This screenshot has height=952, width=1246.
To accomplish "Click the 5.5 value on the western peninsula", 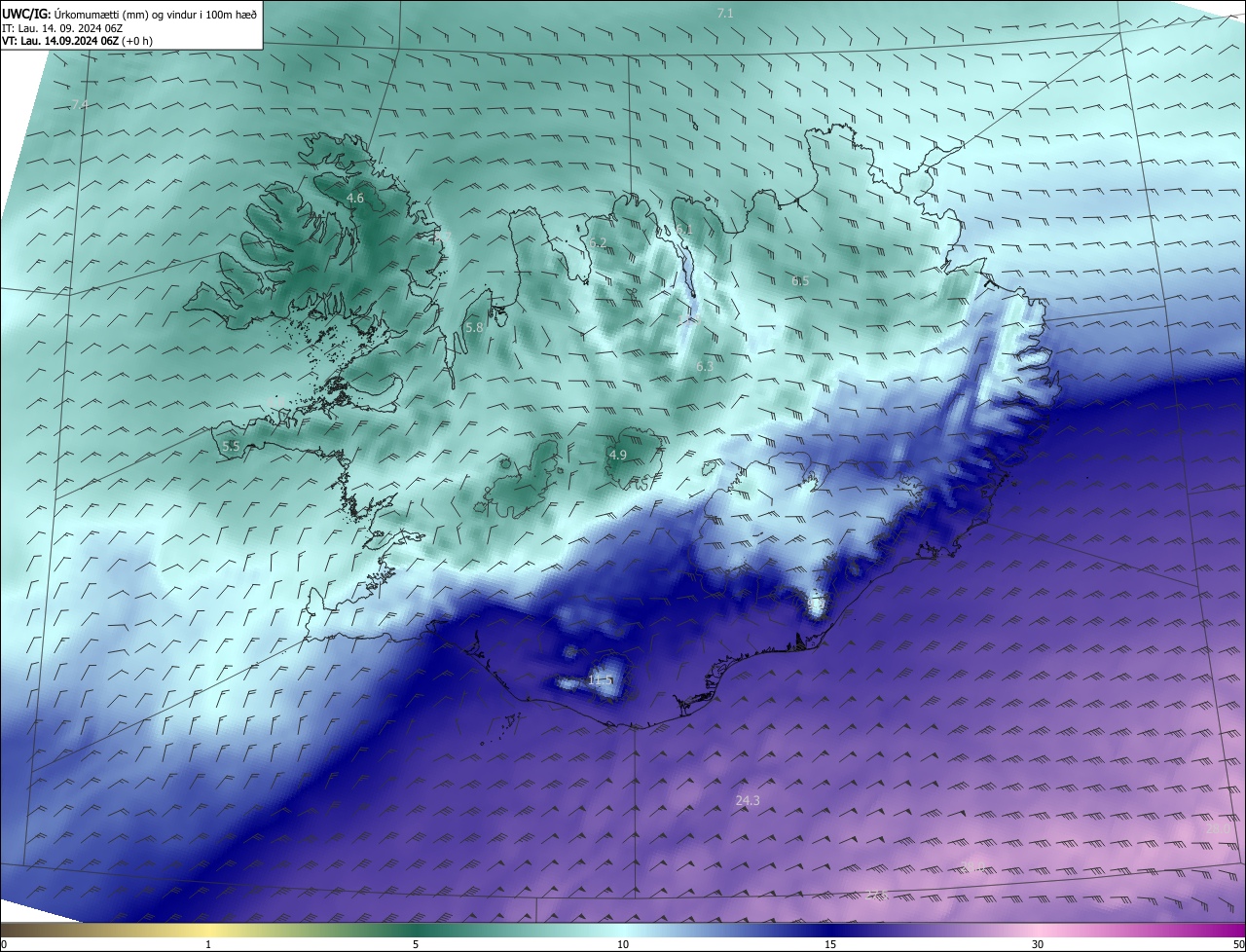I will 231,446.
